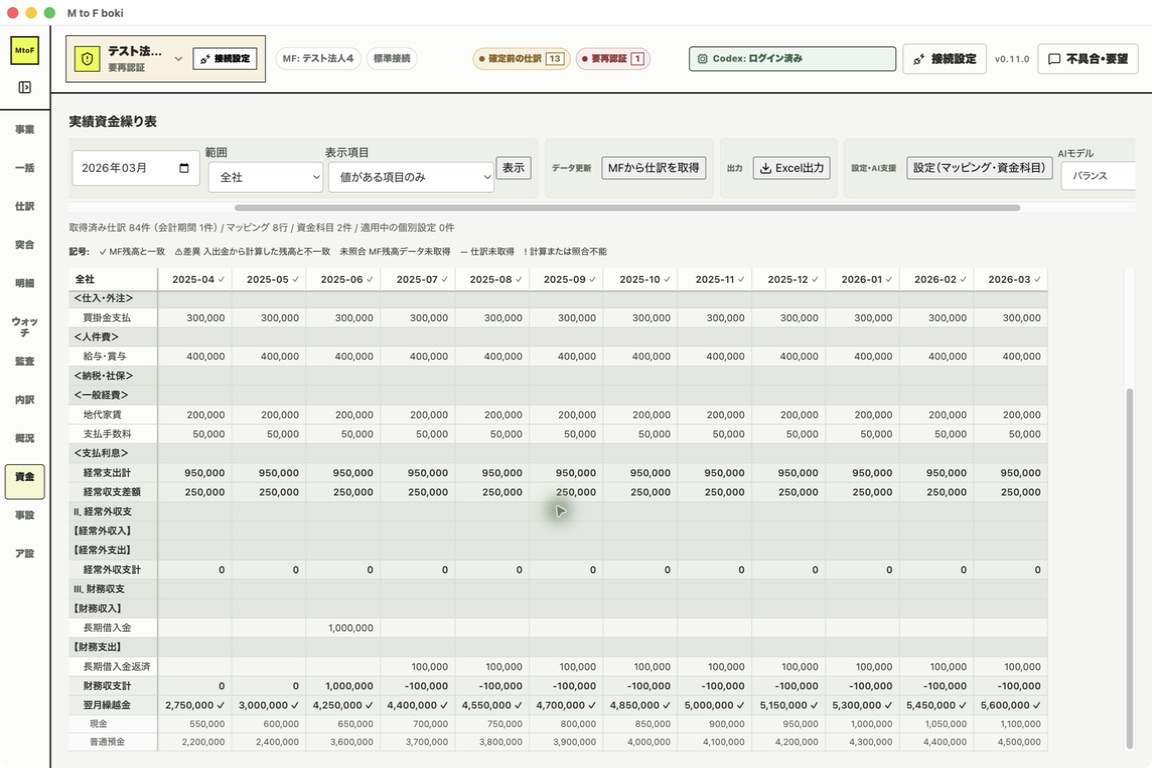
Task: Select the 給与・賞与 row label
Action: 105,356
